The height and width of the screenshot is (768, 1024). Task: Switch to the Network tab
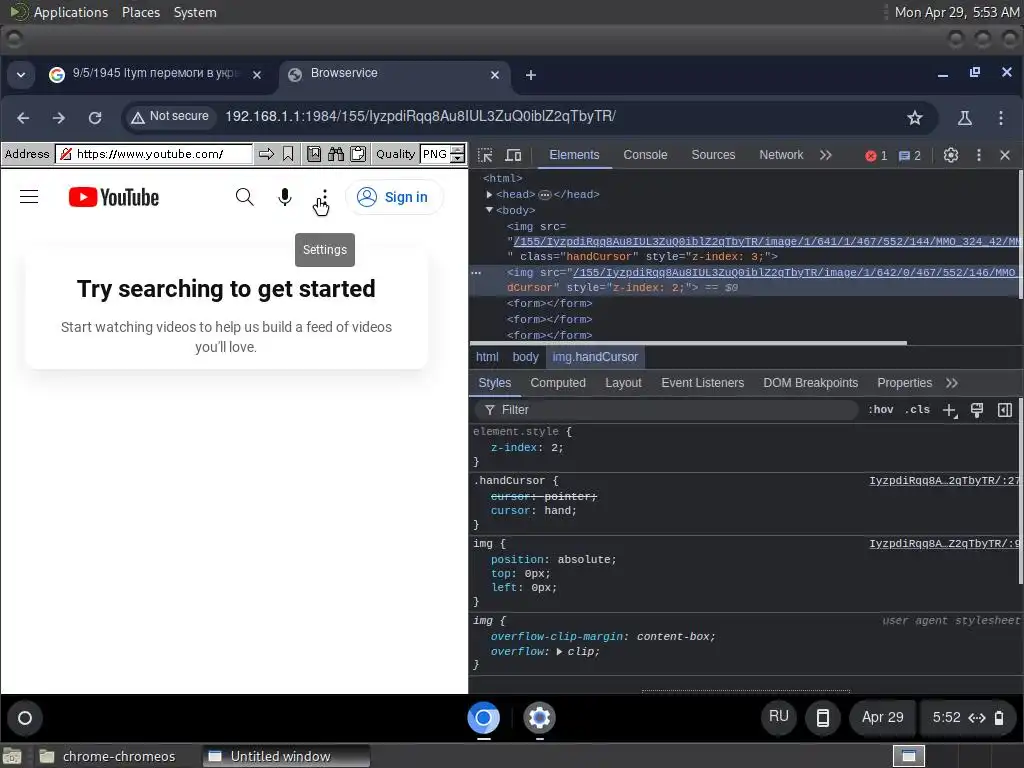(x=781, y=155)
